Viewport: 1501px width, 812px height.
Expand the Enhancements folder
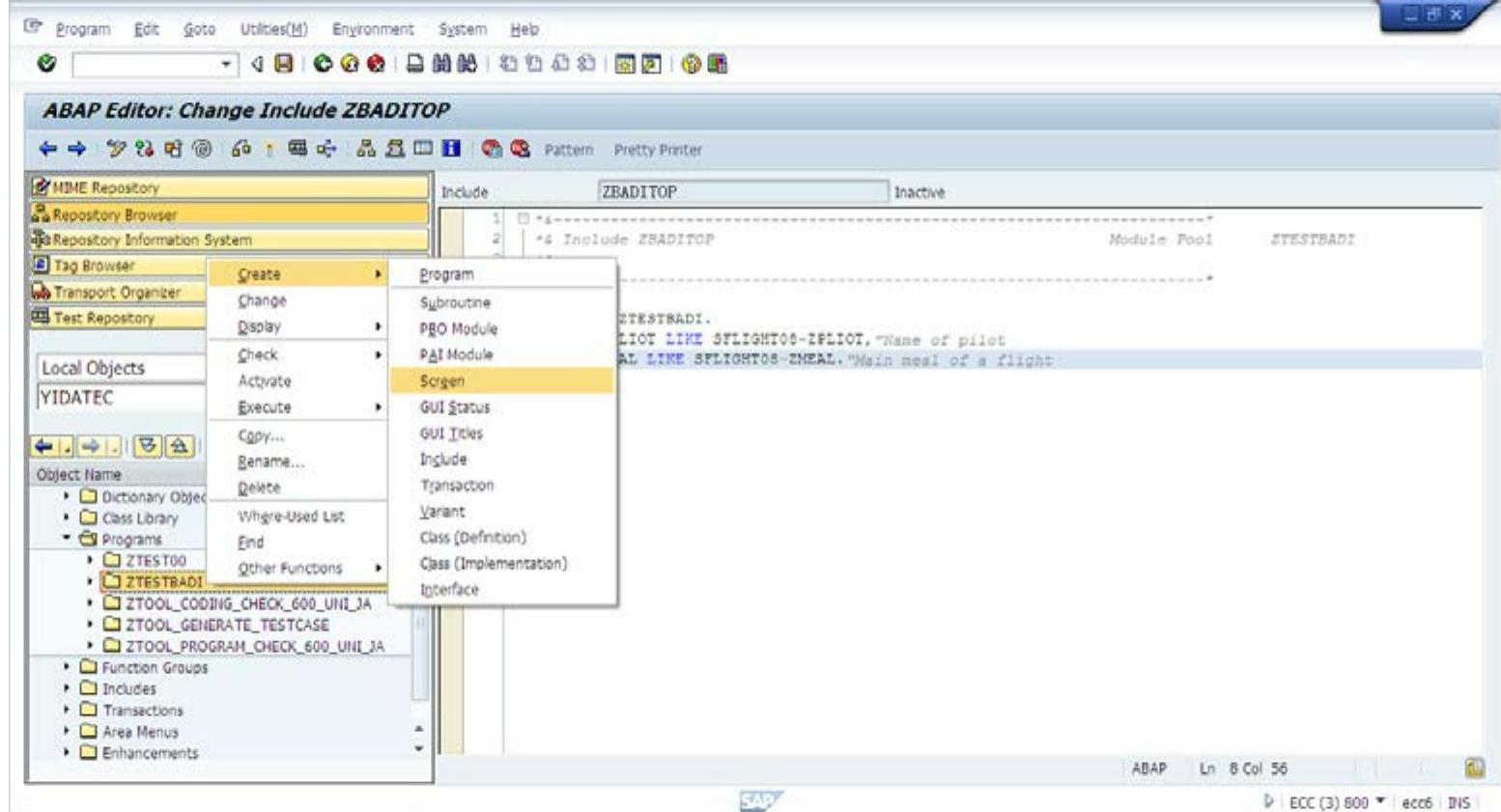pos(68,752)
